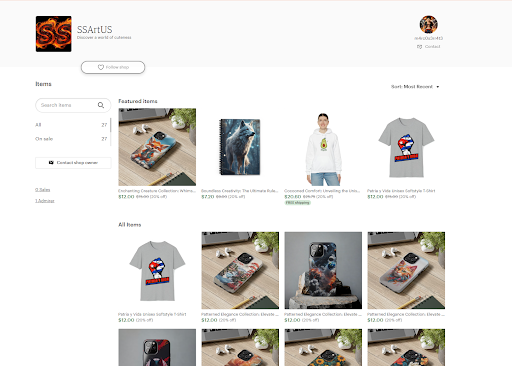512x366 pixels.
Task: Click the magnifier icon in Search items
Action: coord(101,105)
